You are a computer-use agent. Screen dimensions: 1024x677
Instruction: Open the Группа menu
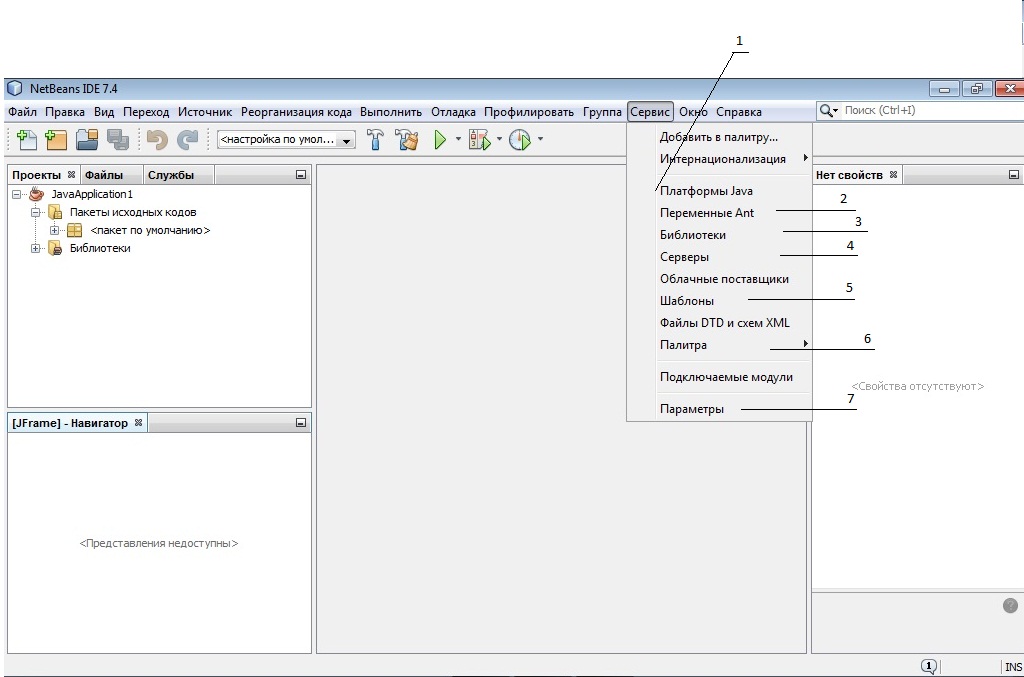tap(602, 112)
